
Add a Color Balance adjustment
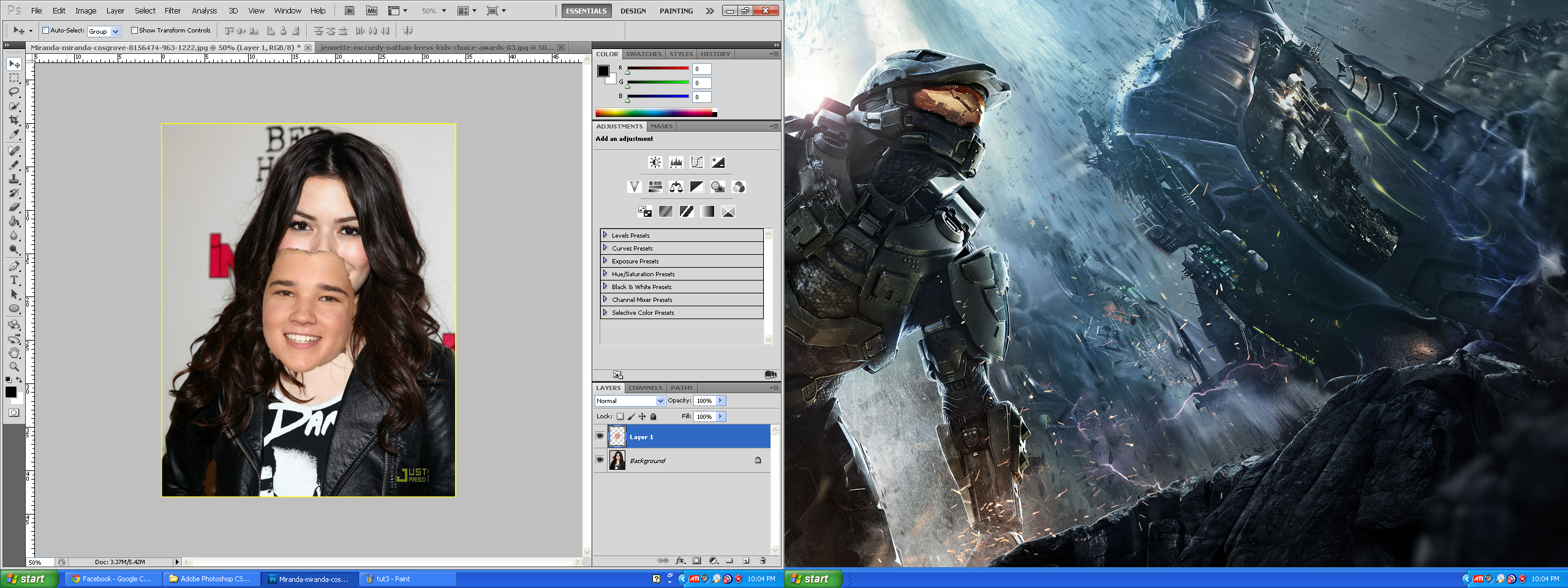point(676,187)
